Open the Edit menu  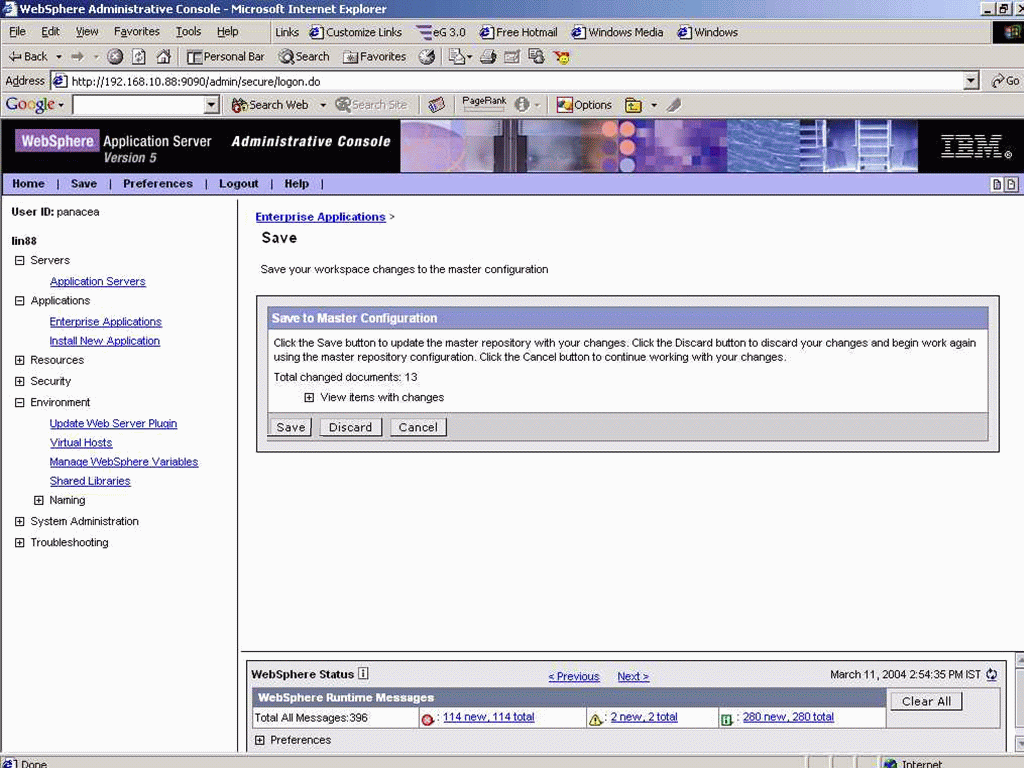(x=50, y=31)
